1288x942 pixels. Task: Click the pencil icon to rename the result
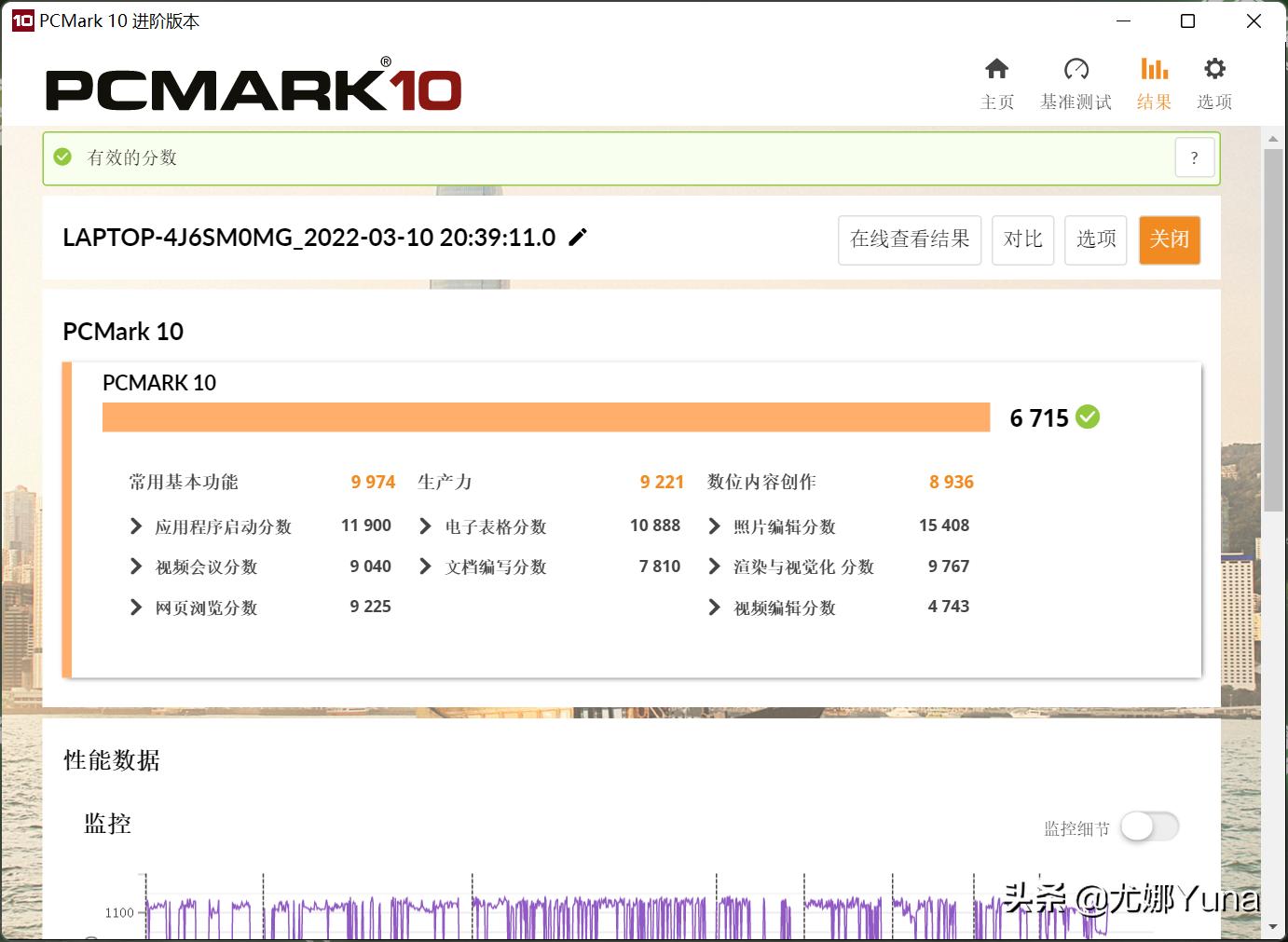[x=578, y=238]
